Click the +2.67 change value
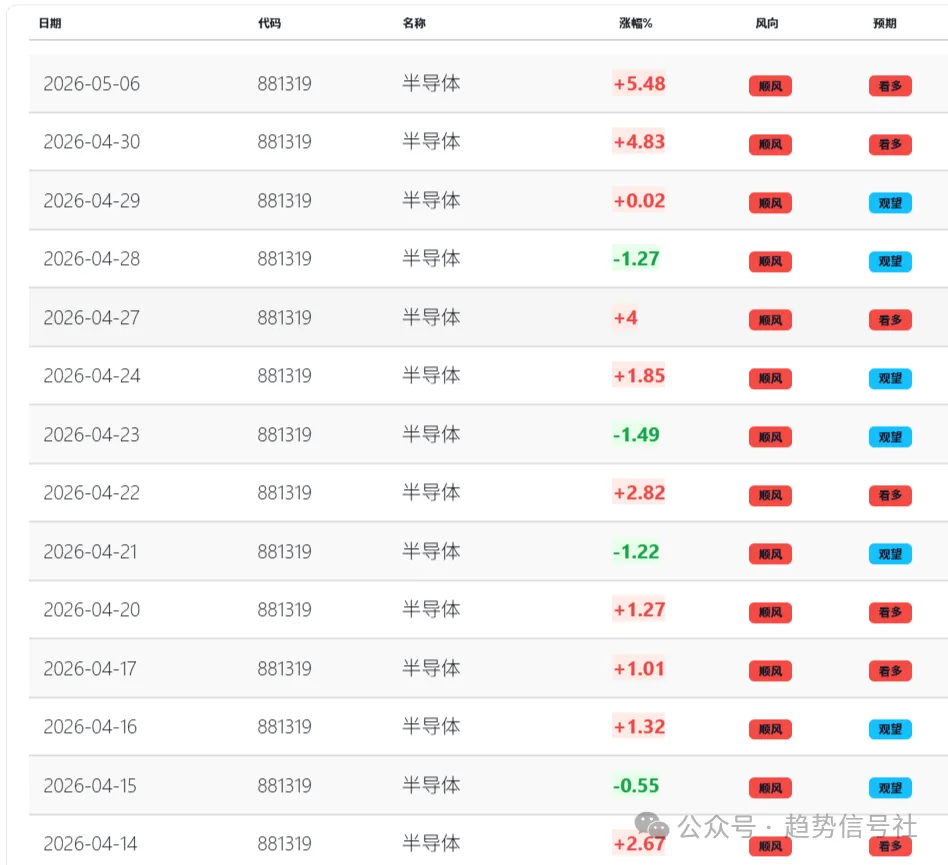 click(639, 844)
